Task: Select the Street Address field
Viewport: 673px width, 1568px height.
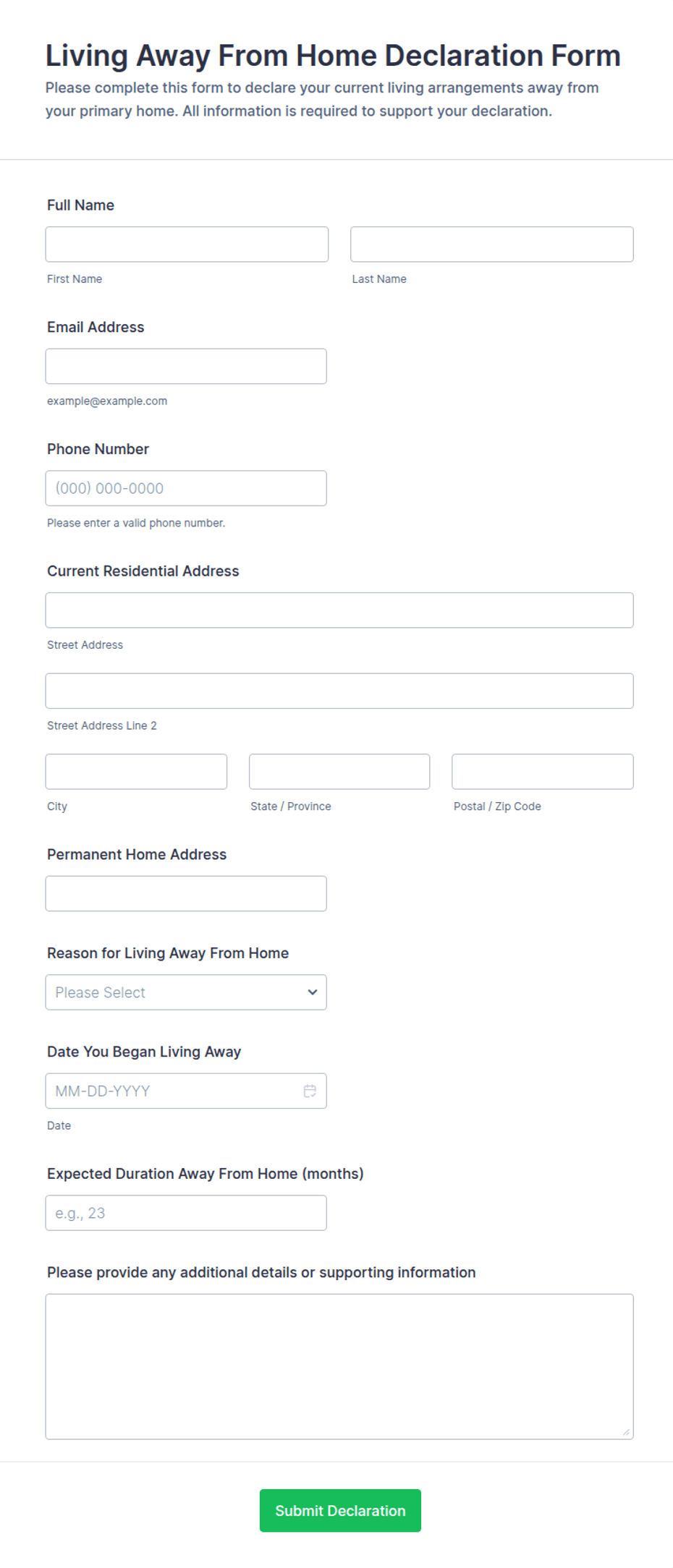Action: coord(339,610)
